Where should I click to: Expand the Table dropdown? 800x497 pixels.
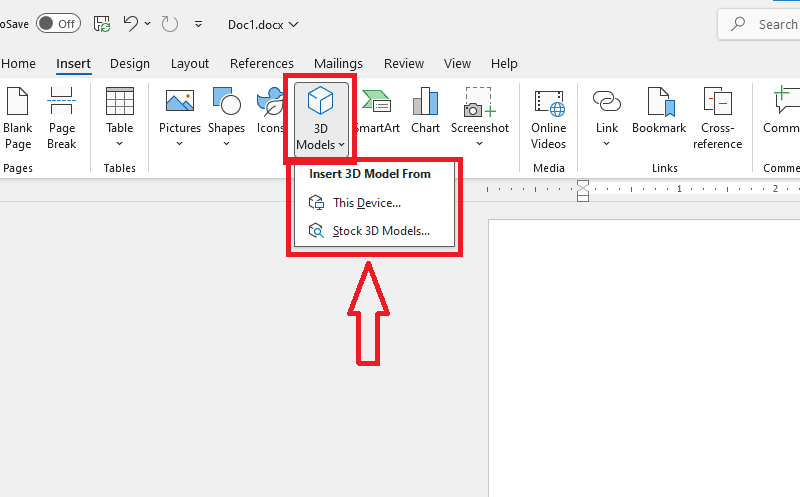119,118
